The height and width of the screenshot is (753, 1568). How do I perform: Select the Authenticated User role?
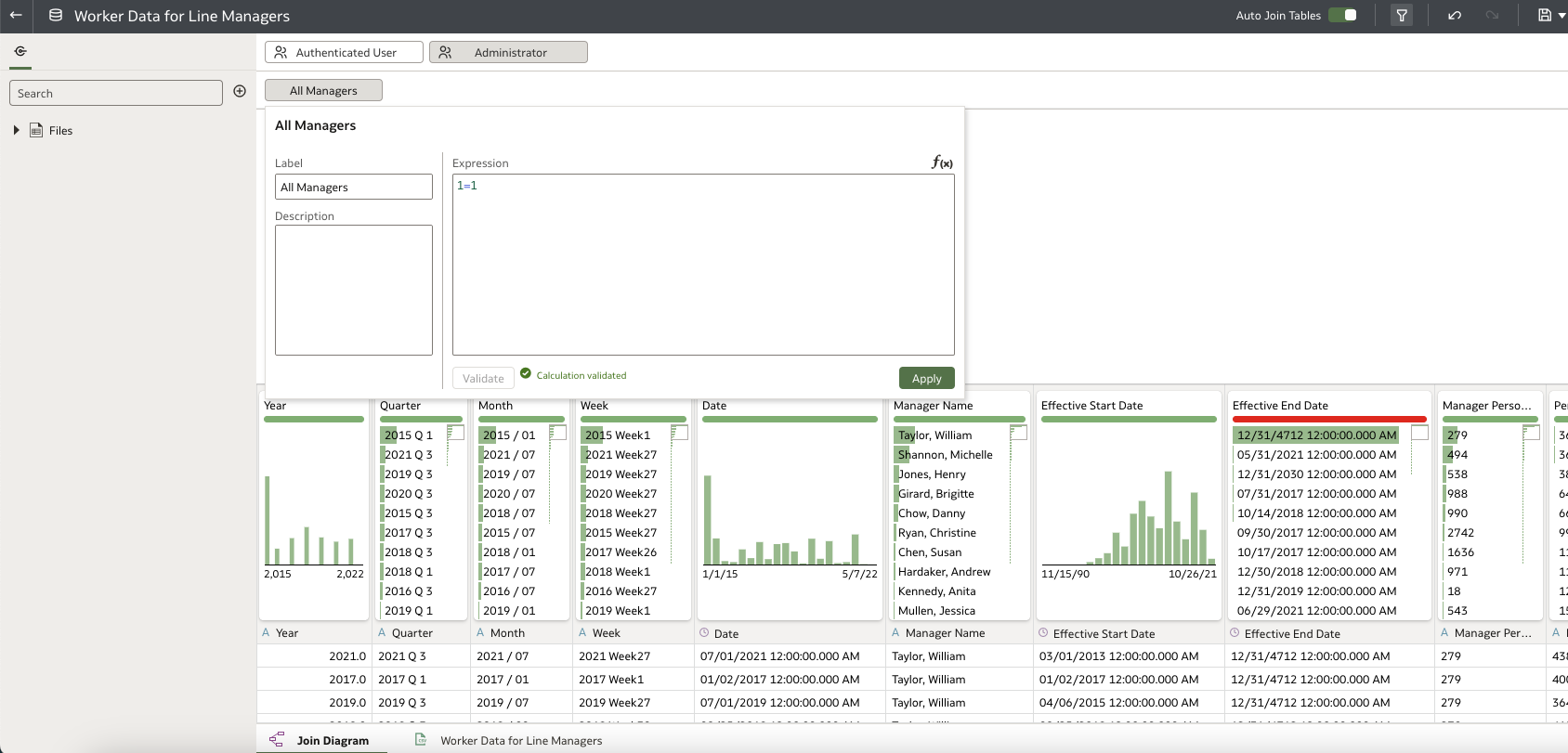pos(344,52)
